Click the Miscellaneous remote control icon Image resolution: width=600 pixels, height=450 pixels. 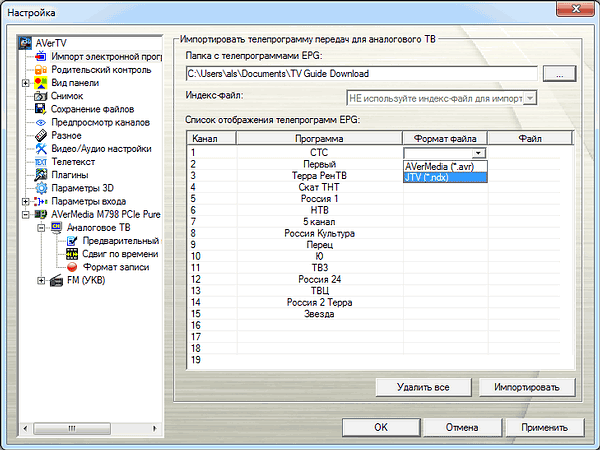(x=41, y=135)
